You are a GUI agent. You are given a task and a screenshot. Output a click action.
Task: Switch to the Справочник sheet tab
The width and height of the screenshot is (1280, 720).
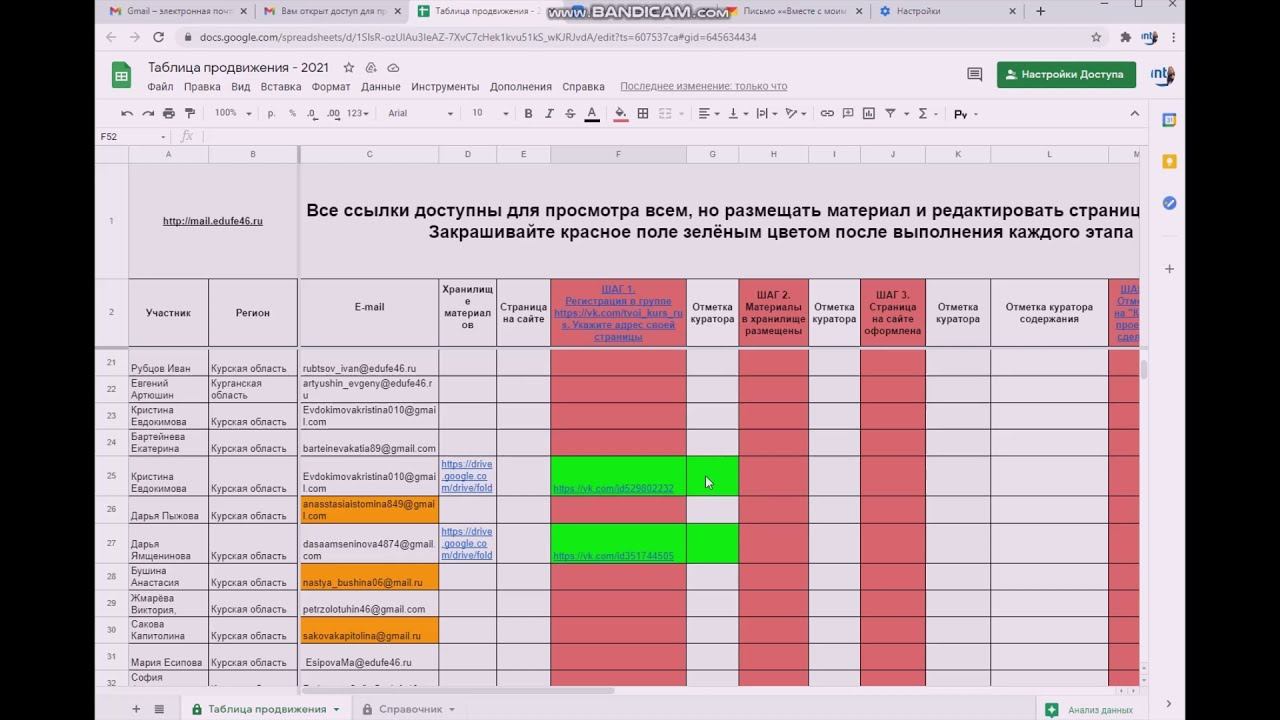[x=411, y=709]
